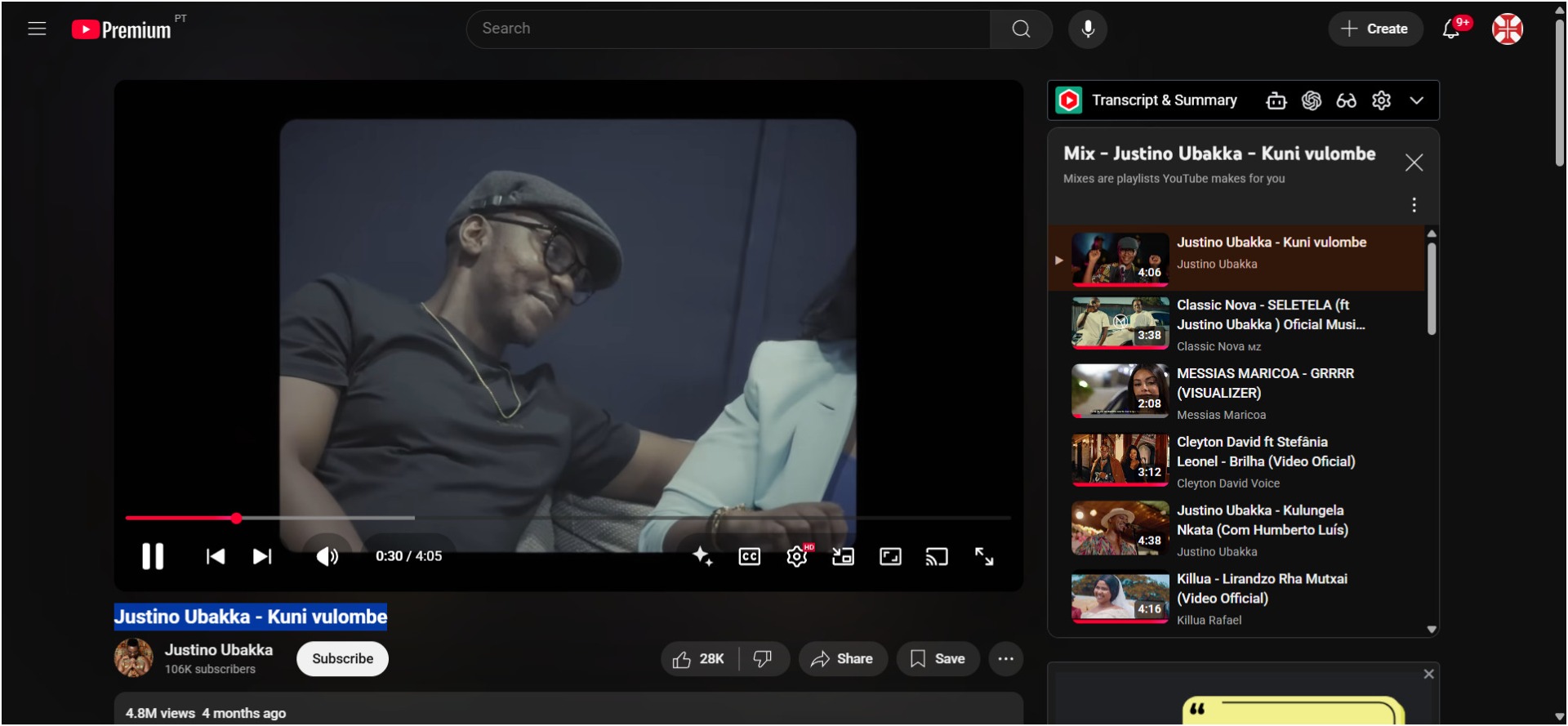The height and width of the screenshot is (726, 1568).
Task: Click the ChatGPT icon in transcript bar
Action: pyautogui.click(x=1312, y=100)
